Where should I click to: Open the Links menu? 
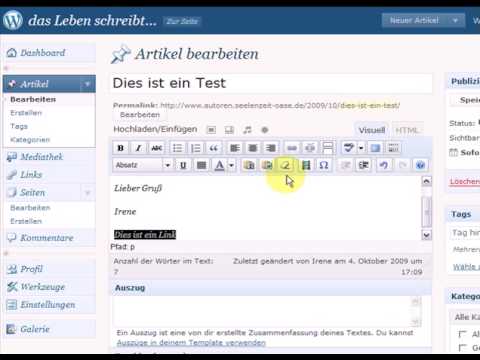click(x=31, y=174)
